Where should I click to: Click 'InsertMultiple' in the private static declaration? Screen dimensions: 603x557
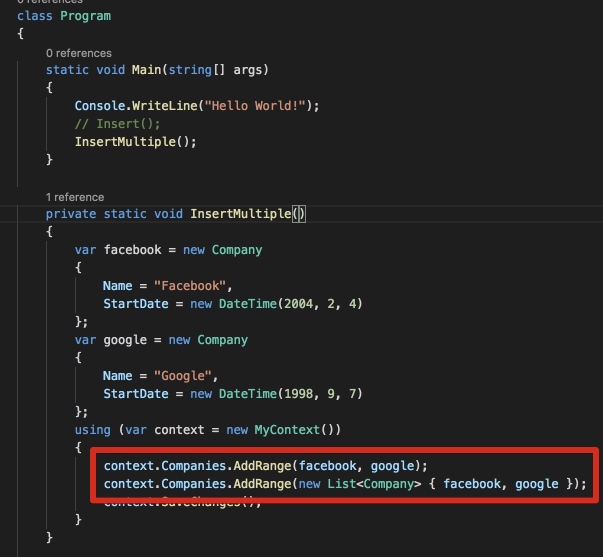point(241,214)
